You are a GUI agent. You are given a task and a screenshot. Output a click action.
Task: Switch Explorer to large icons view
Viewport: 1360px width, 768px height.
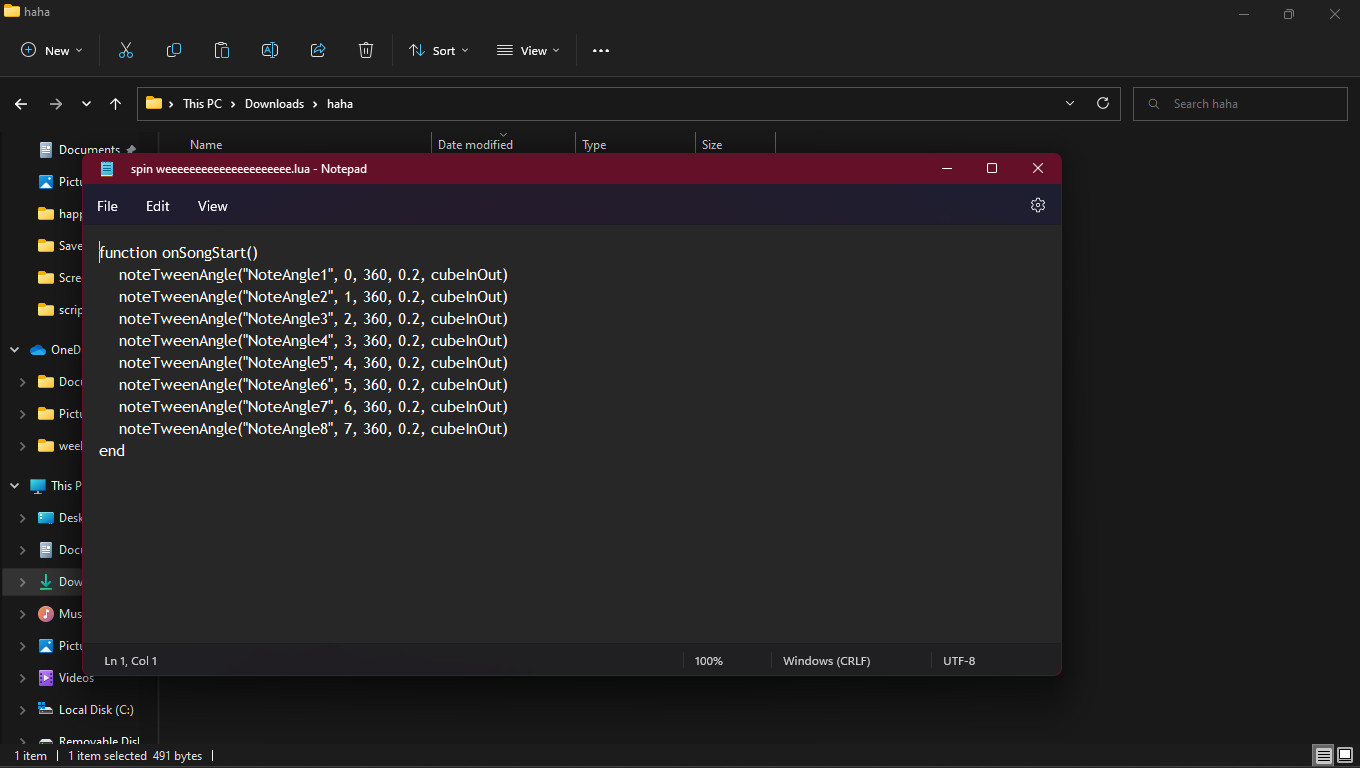[x=1344, y=755]
